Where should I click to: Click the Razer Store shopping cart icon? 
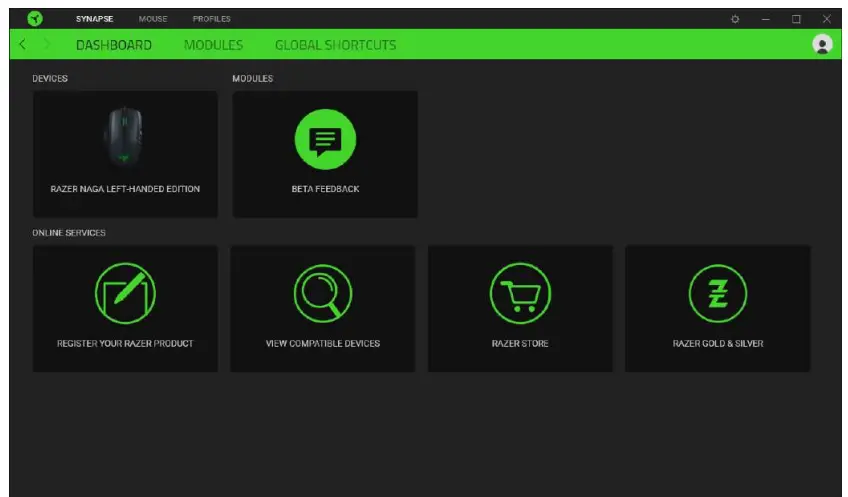(520, 293)
